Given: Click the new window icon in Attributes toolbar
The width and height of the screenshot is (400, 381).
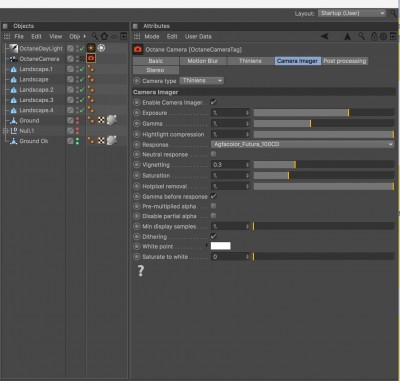Looking at the screenshot, I should pyautogui.click(x=393, y=36).
